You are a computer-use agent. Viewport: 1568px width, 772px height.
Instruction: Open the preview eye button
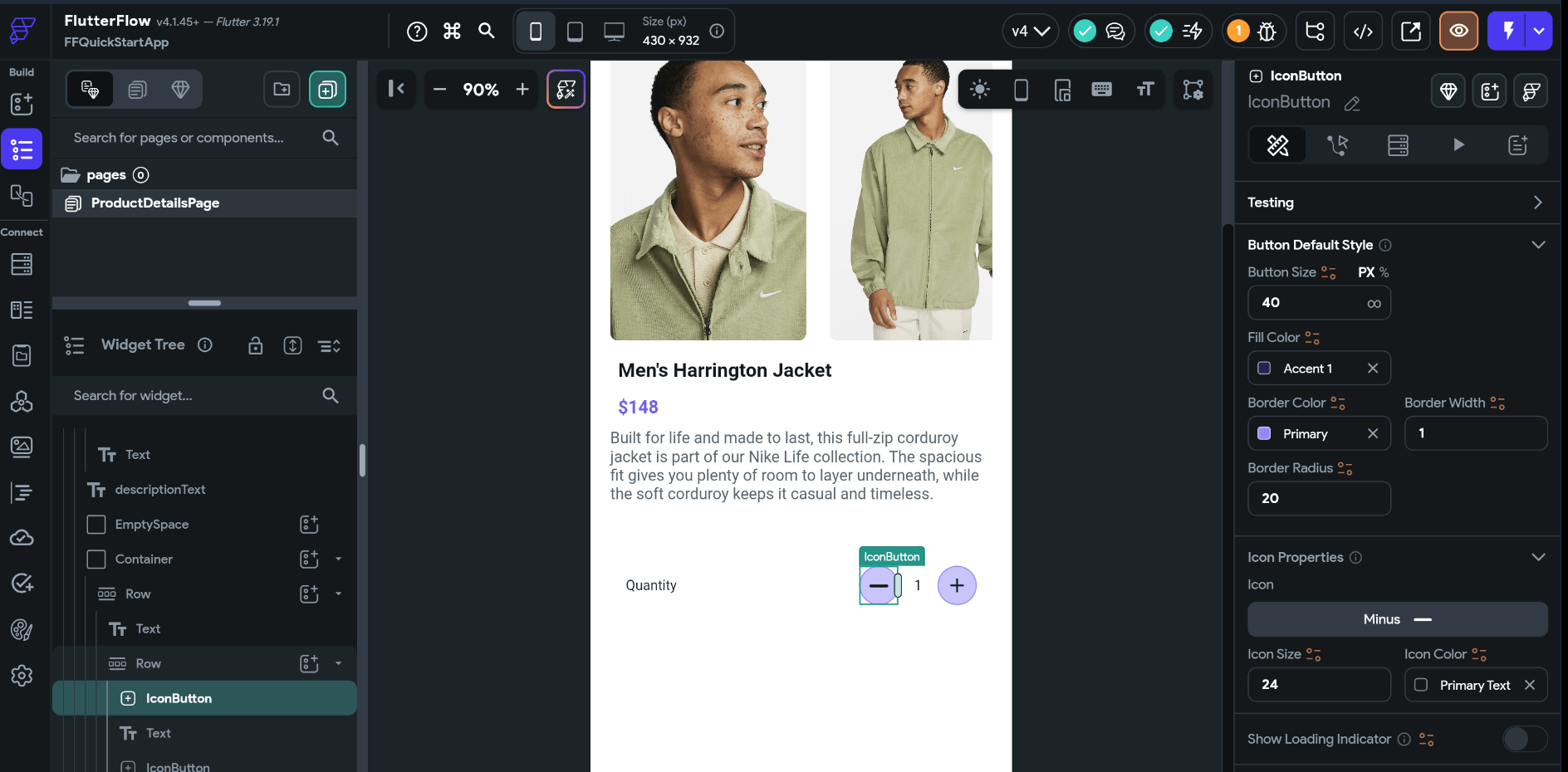[1458, 32]
